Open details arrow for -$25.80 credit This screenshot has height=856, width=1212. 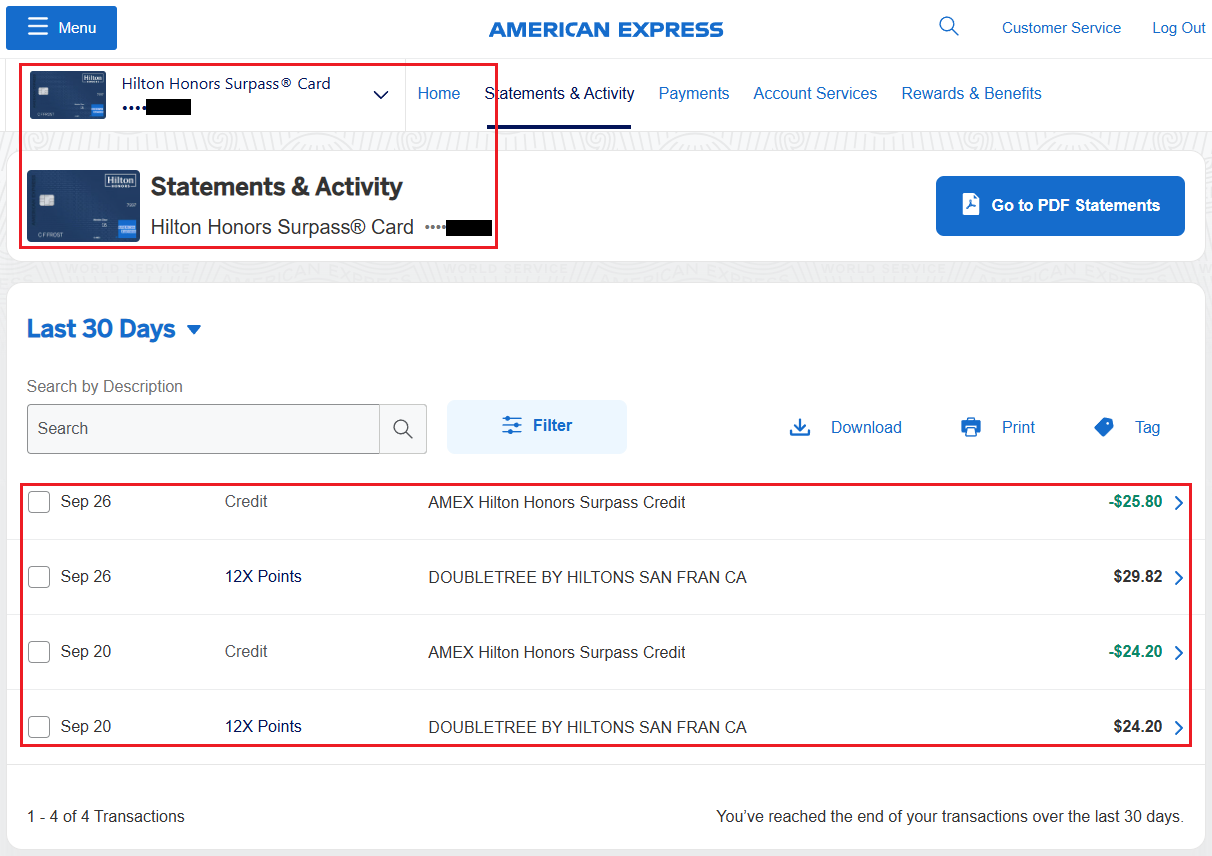click(x=1178, y=503)
